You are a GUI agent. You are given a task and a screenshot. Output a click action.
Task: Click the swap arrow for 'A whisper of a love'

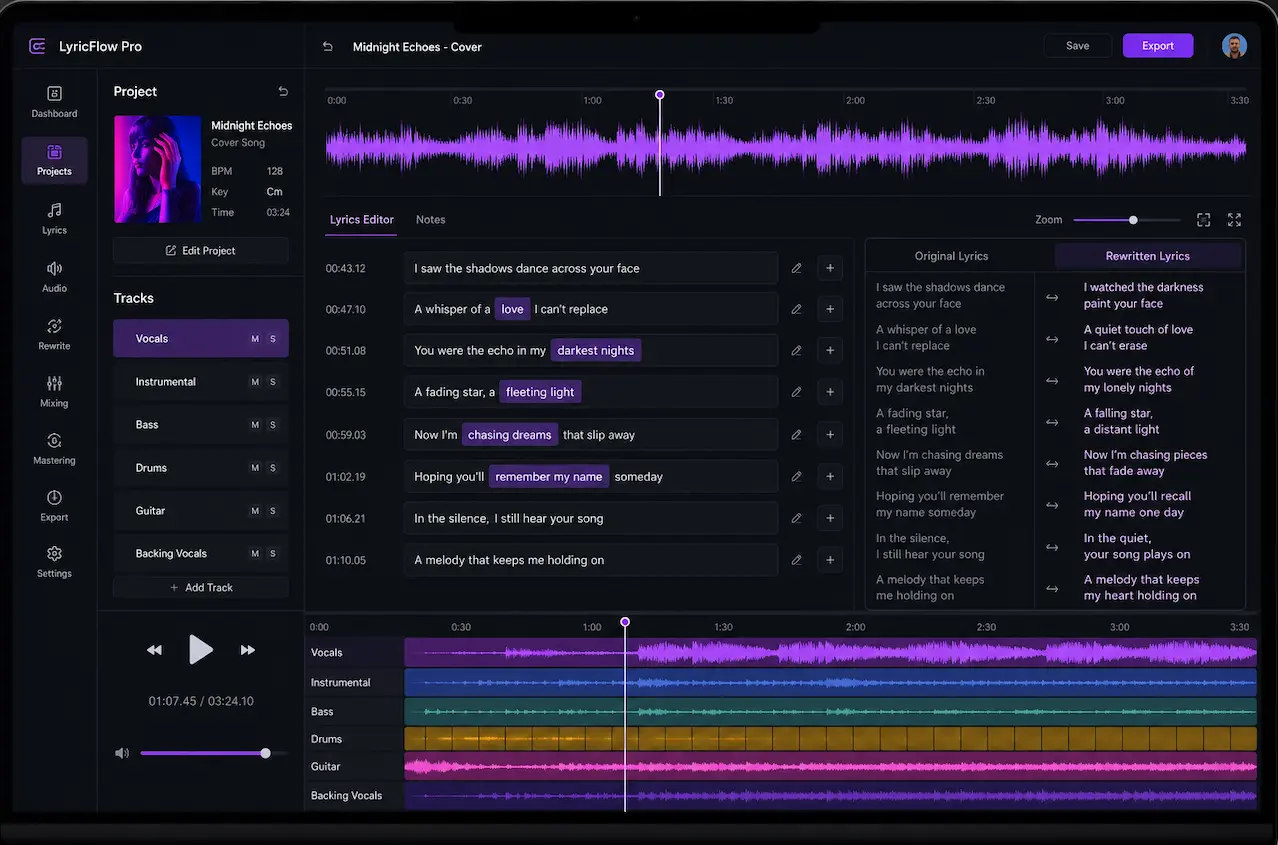[x=1052, y=339]
